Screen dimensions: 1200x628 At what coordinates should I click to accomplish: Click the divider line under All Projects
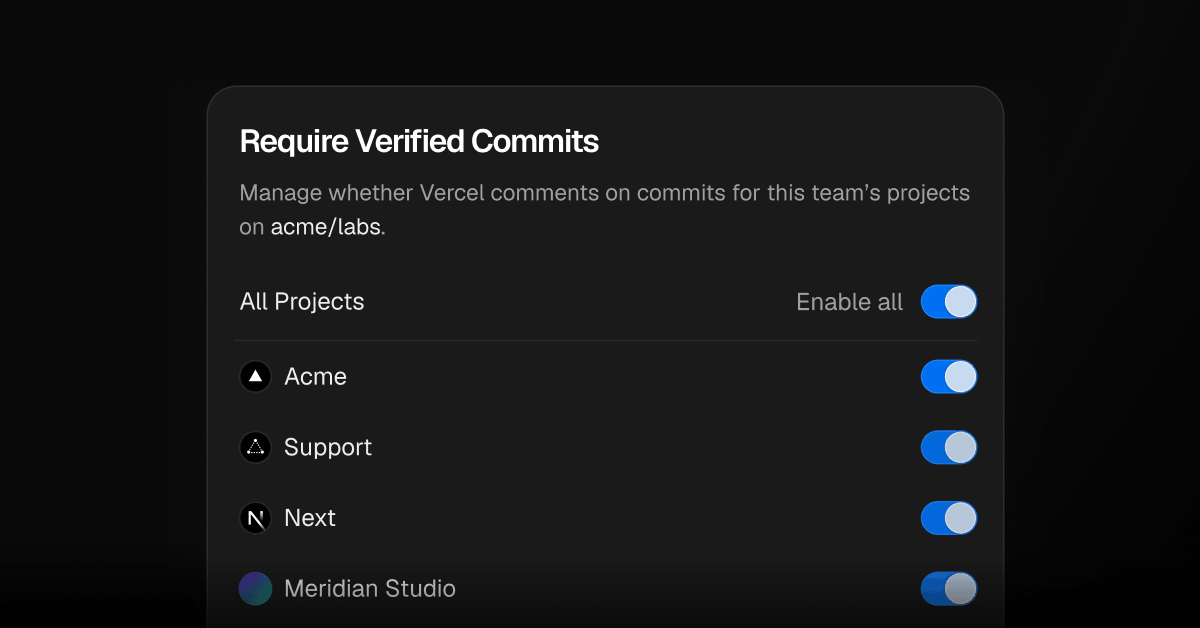point(606,341)
